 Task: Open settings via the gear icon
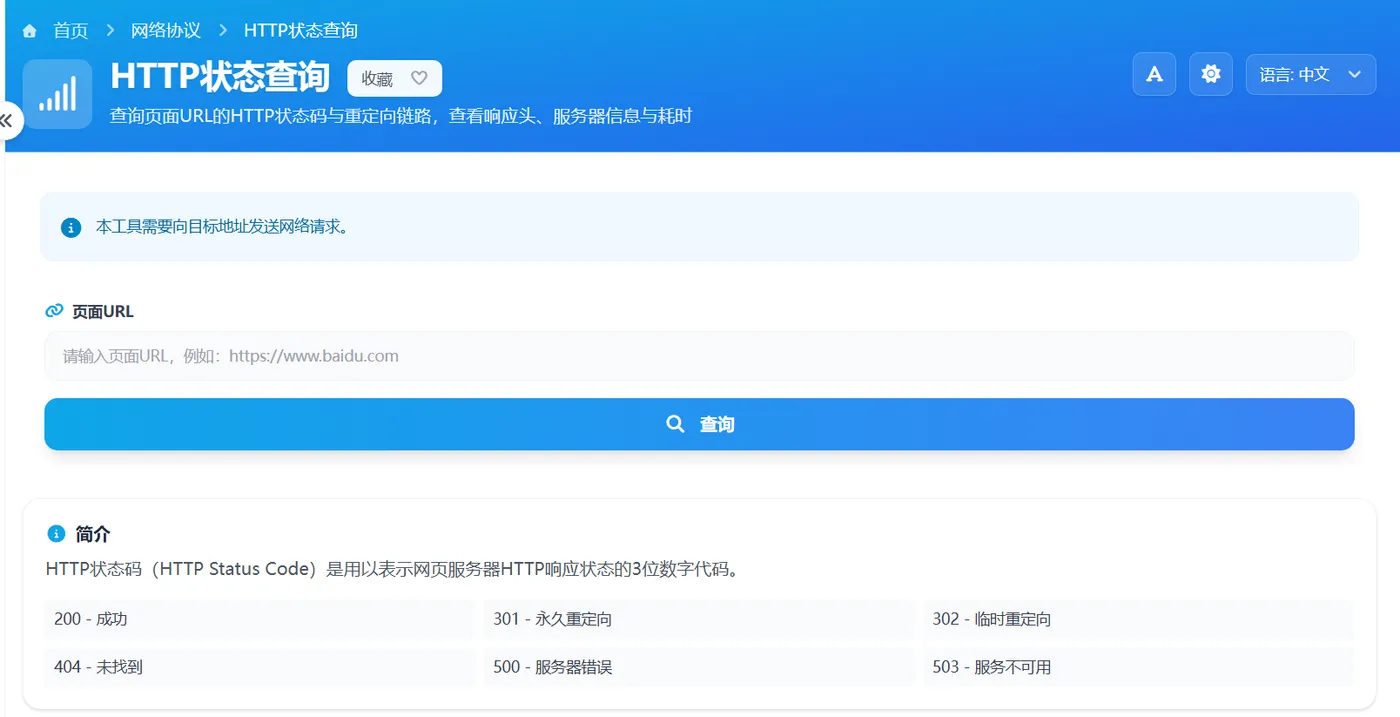1210,74
